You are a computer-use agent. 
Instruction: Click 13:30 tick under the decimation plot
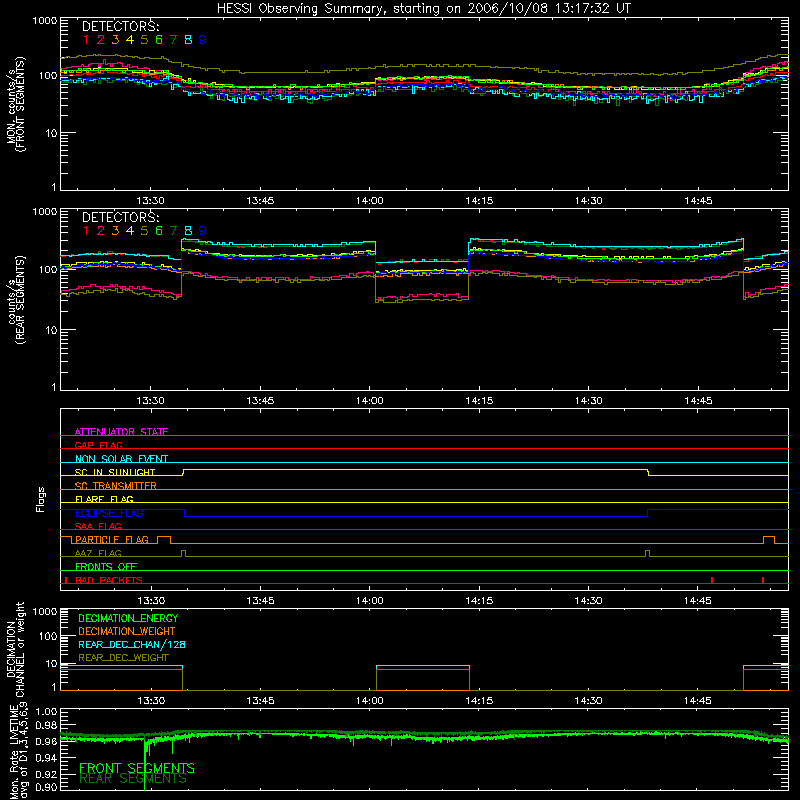point(151,701)
